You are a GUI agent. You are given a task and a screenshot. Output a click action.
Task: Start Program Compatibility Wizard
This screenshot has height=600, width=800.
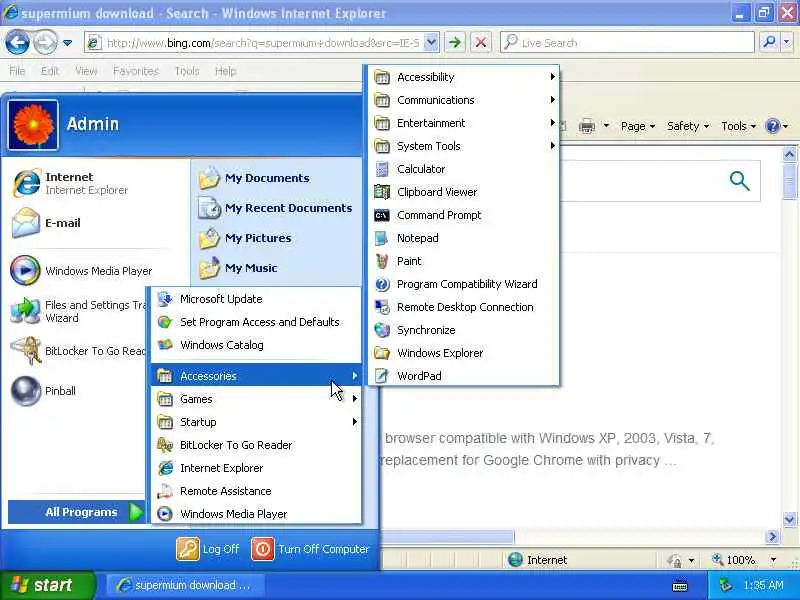(x=463, y=284)
